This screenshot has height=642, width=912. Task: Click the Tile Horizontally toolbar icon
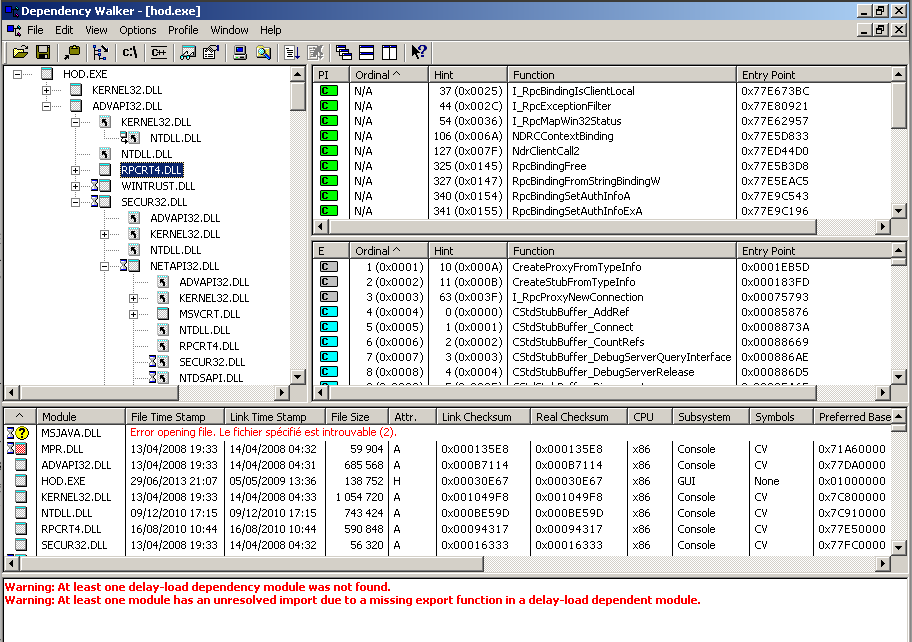click(367, 52)
